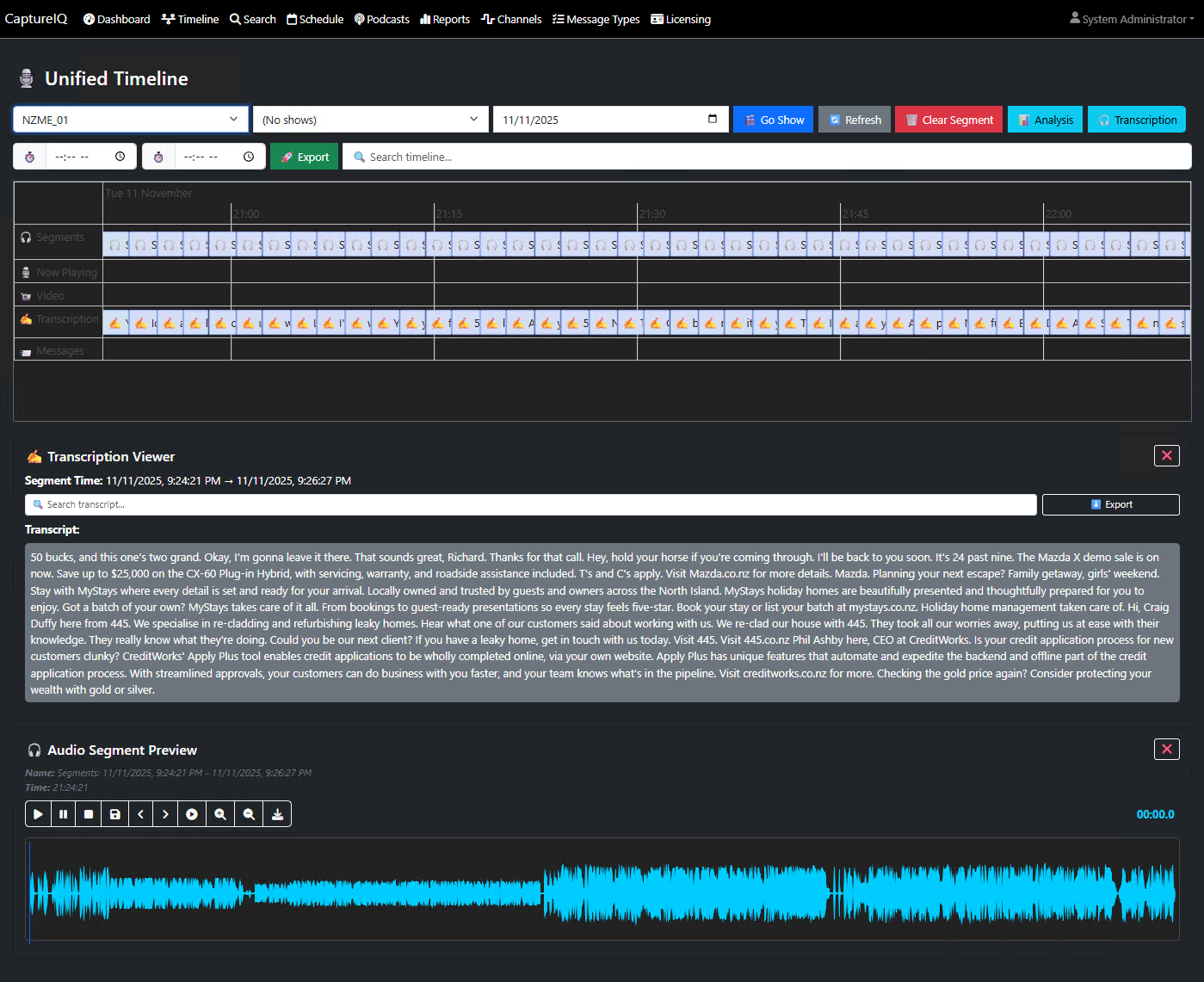
Task: Pause the audio segment playback
Action: [63, 814]
